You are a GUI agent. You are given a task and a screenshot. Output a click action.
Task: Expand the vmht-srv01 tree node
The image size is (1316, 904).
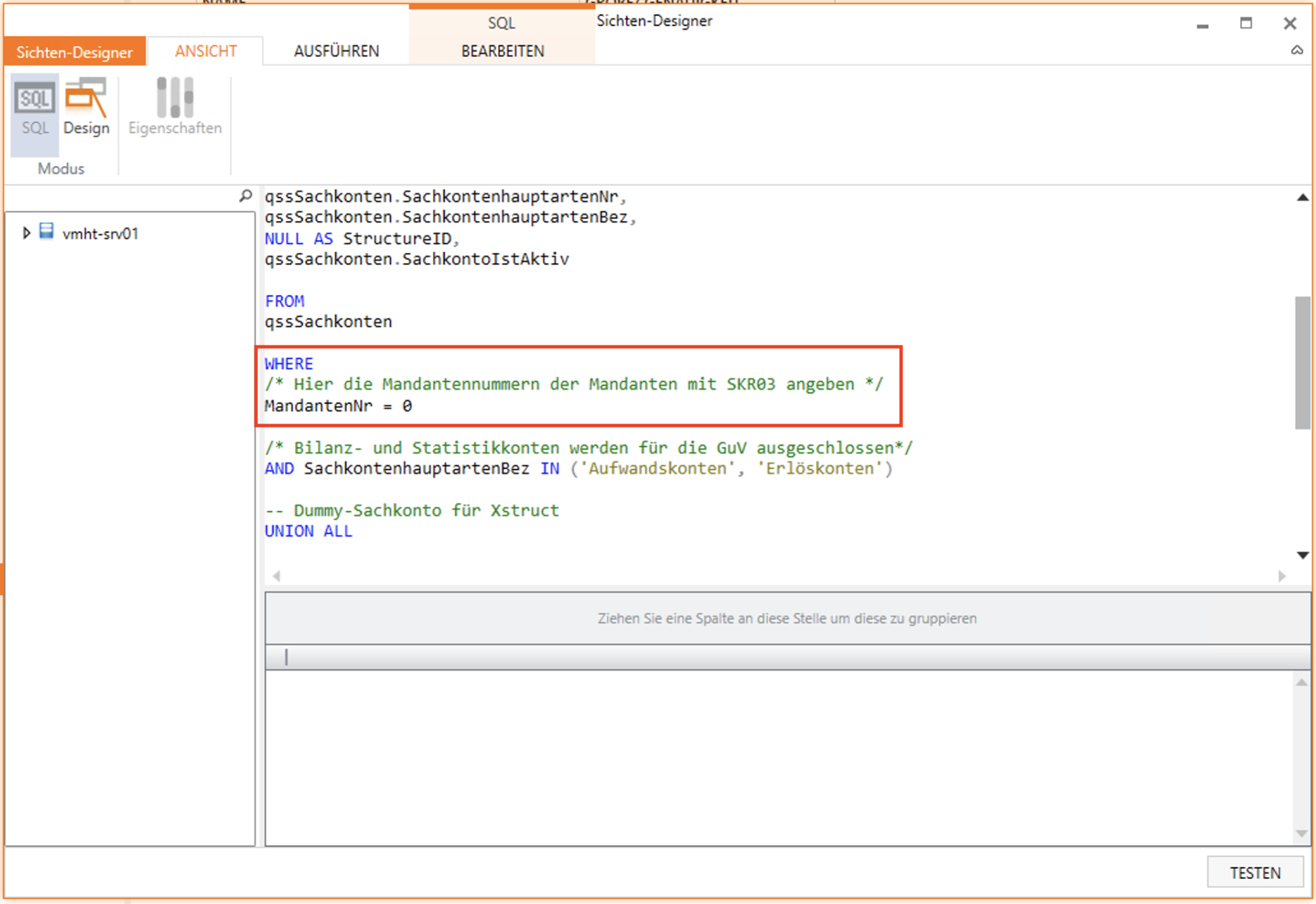pos(26,233)
